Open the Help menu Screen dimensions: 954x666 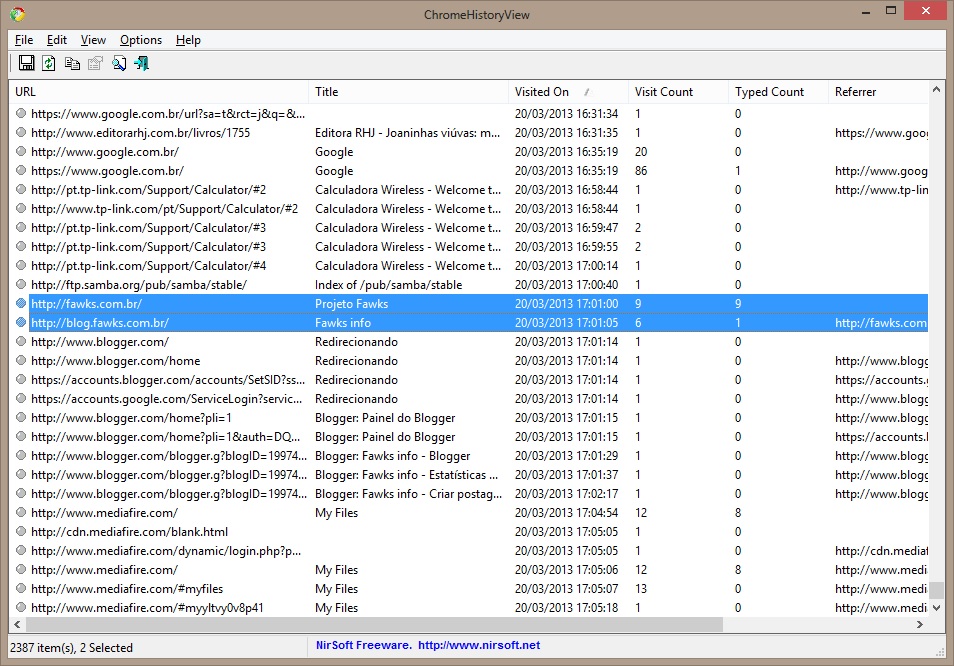(188, 40)
